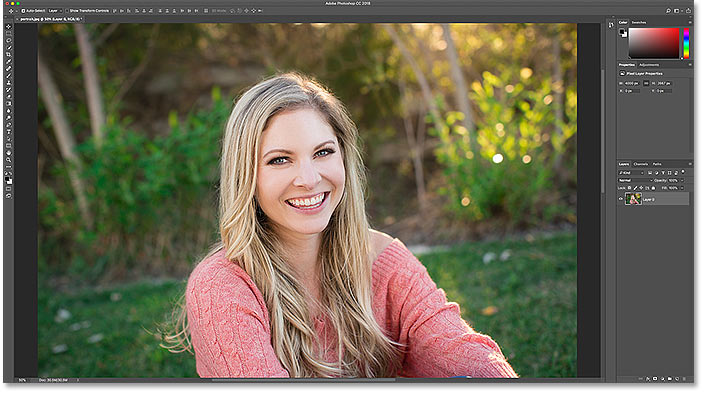Image resolution: width=704 pixels, height=394 pixels.
Task: Select the Lasso tool
Action: click(x=9, y=40)
